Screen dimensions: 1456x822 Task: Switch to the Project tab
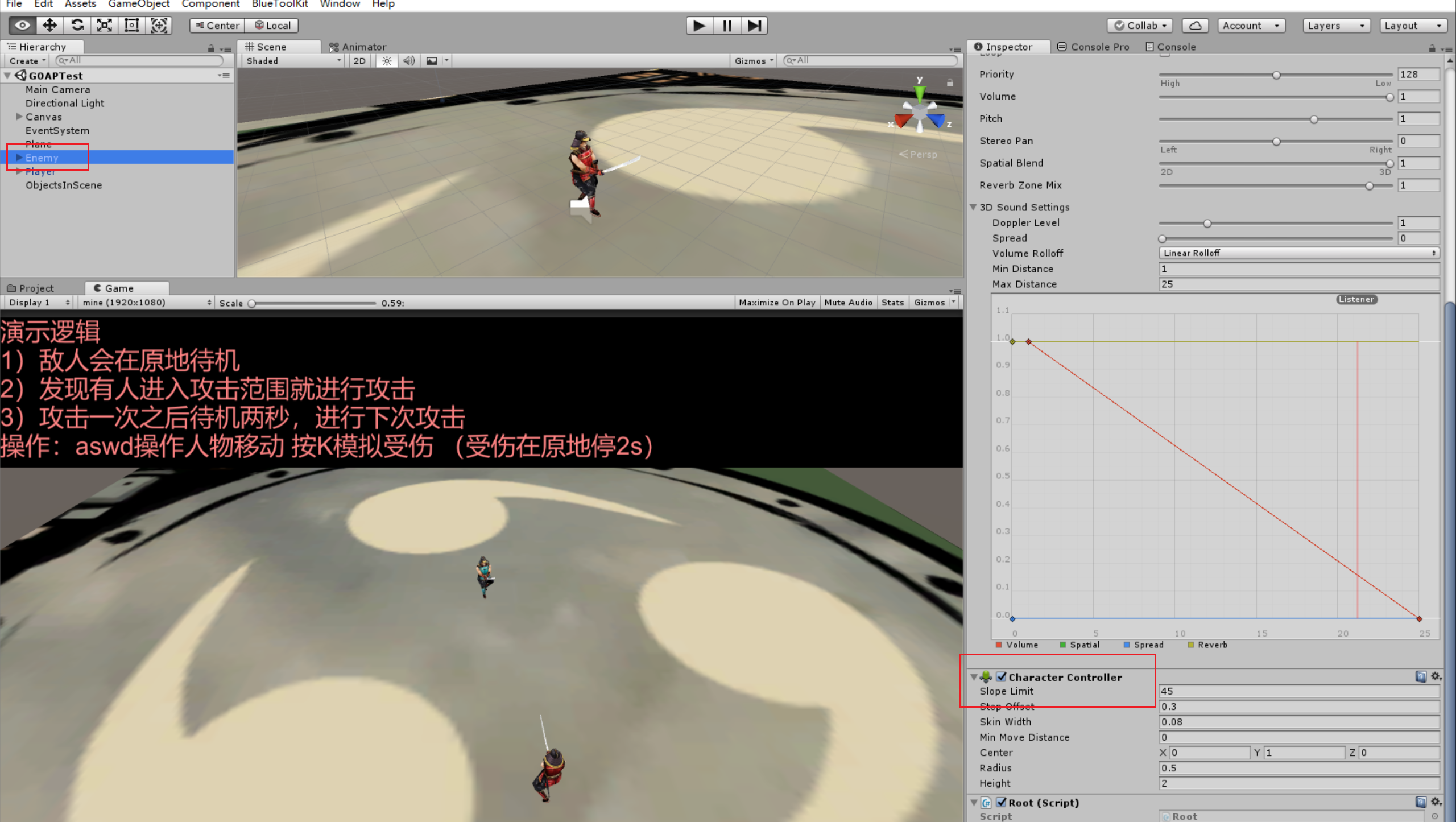31,288
